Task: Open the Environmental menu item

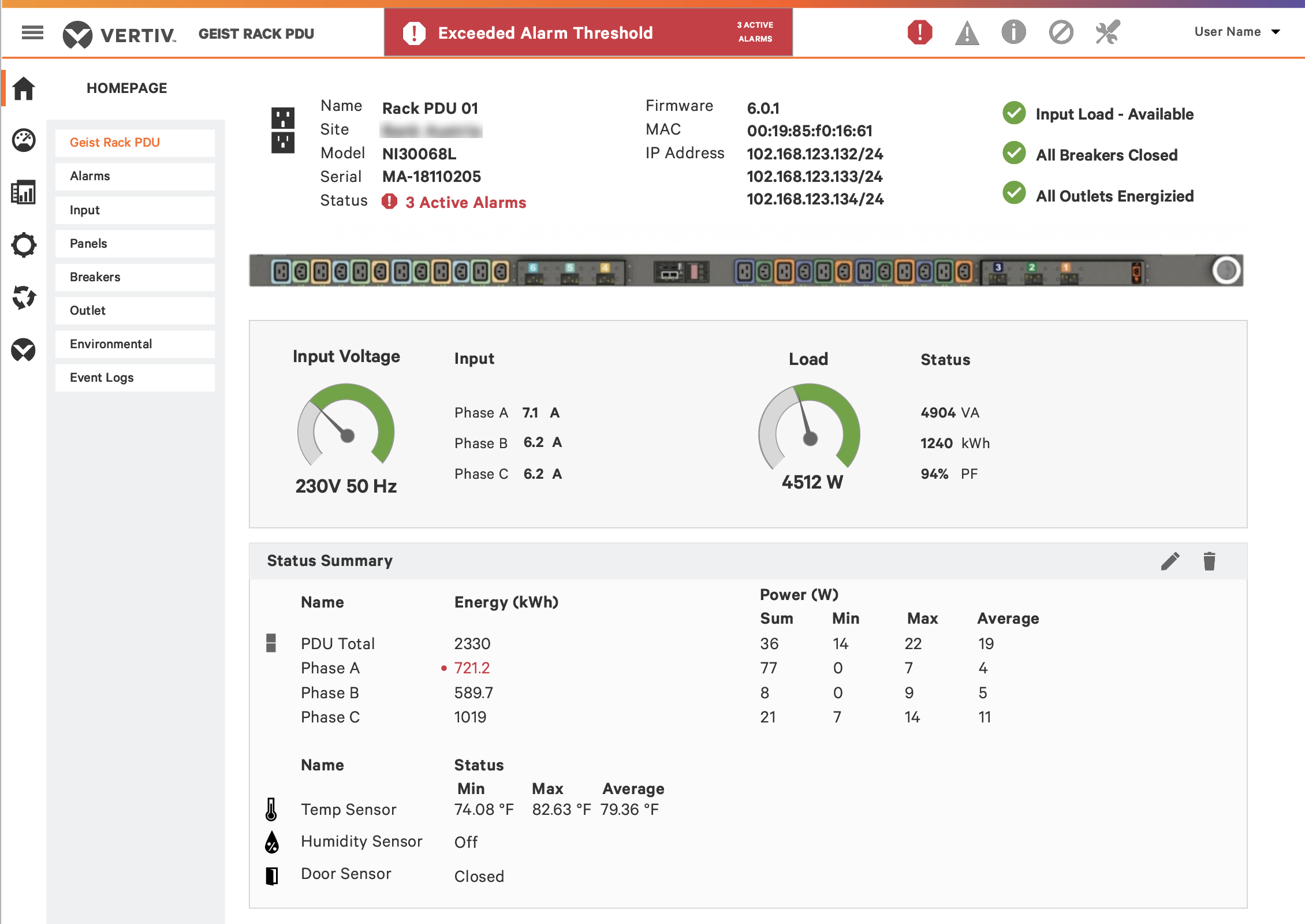Action: pyautogui.click(x=135, y=344)
